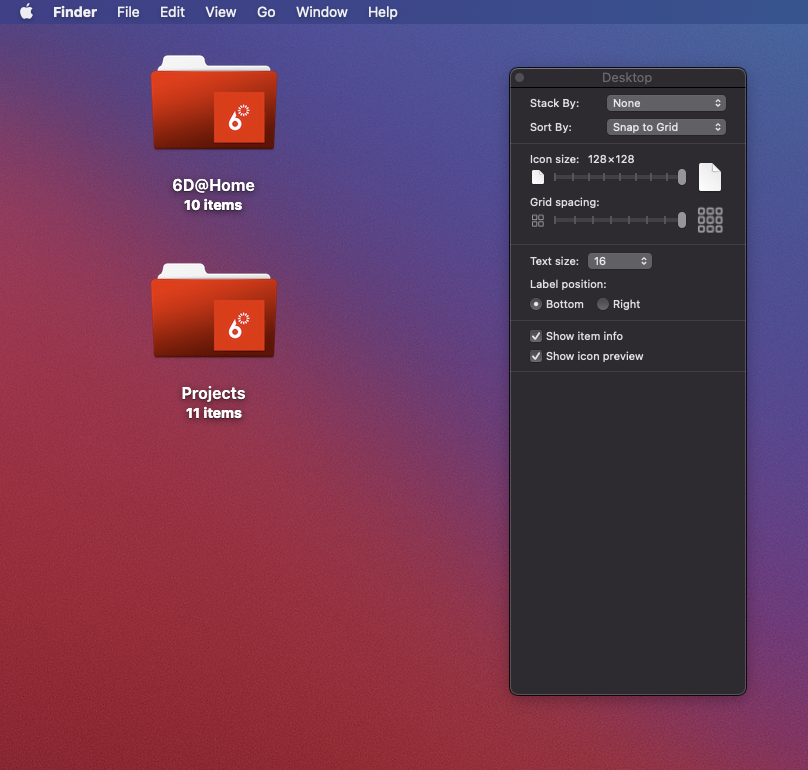The width and height of the screenshot is (808, 770).
Task: Select Bottom label position
Action: point(536,304)
